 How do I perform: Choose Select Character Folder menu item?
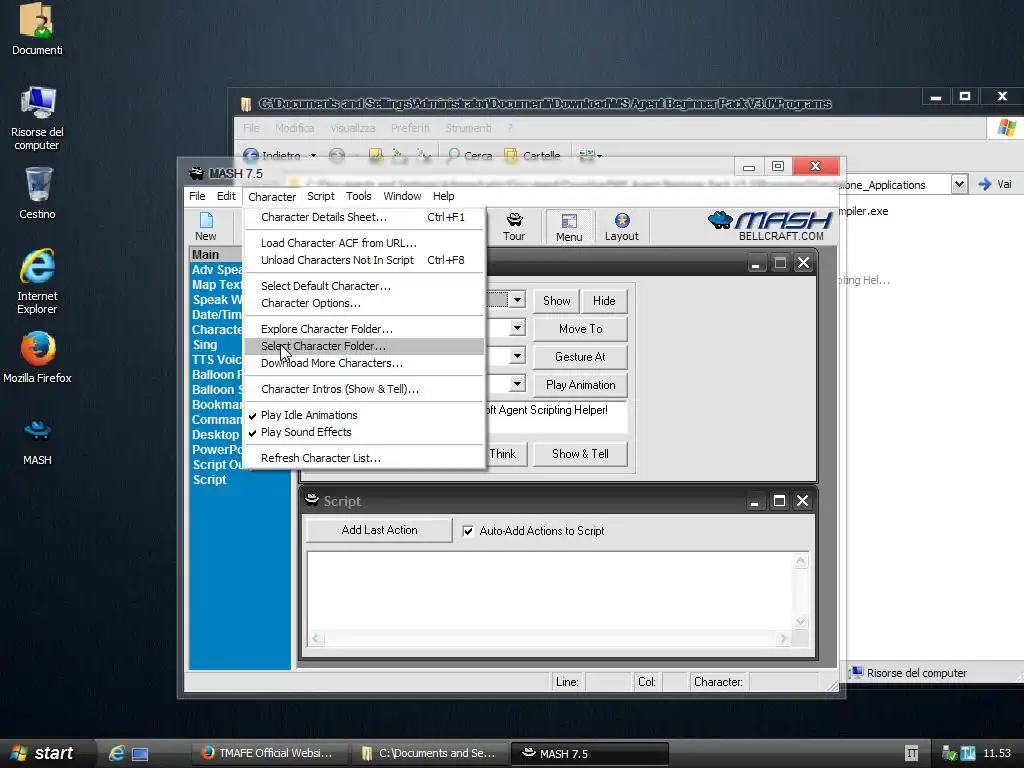366,345
